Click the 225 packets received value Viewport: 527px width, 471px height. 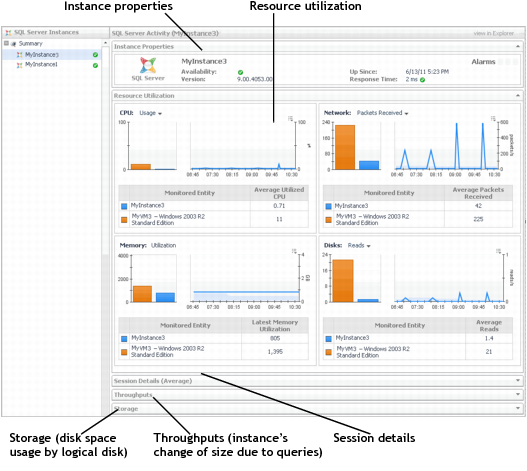tap(478, 219)
